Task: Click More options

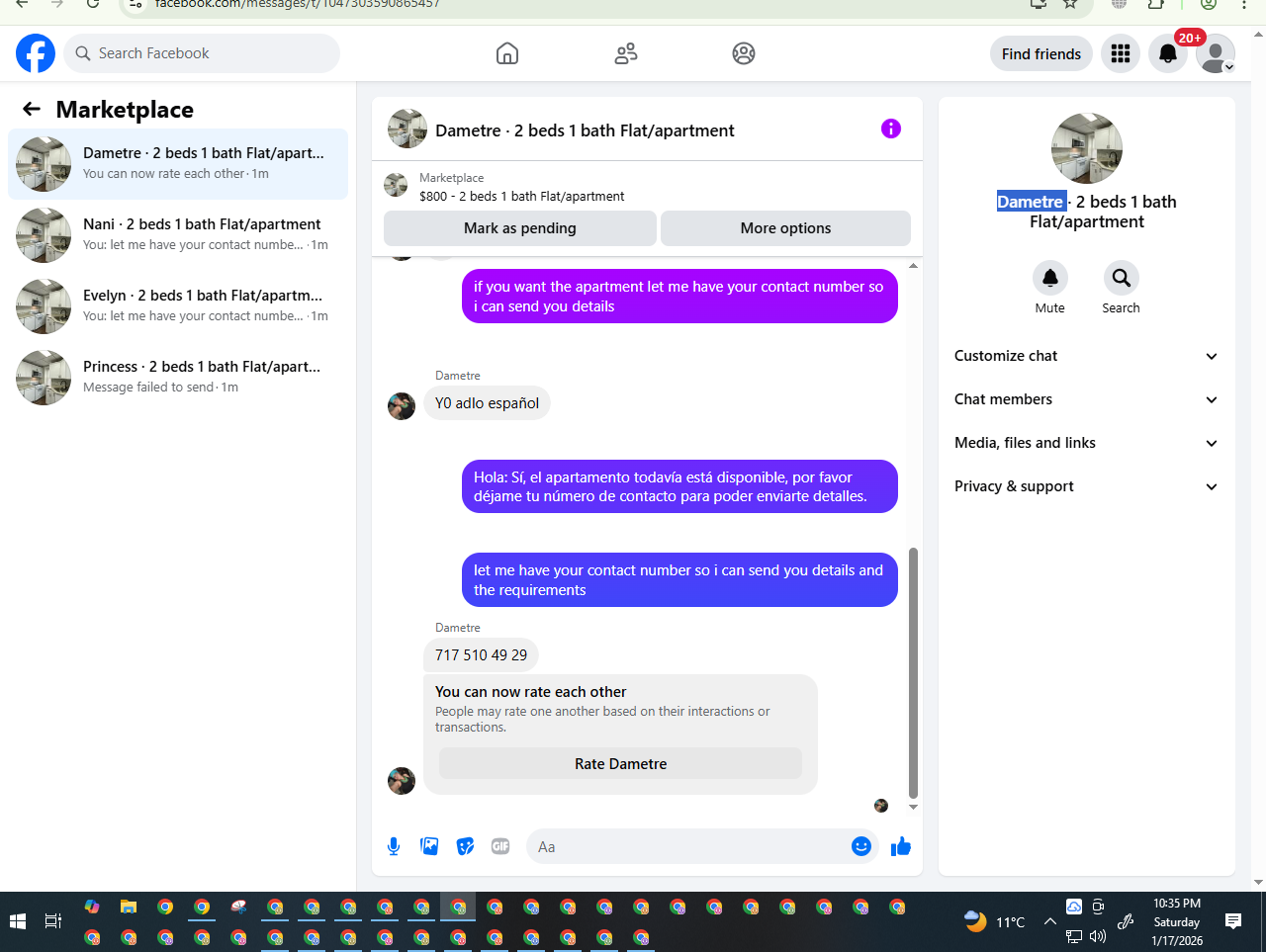Action: click(786, 228)
